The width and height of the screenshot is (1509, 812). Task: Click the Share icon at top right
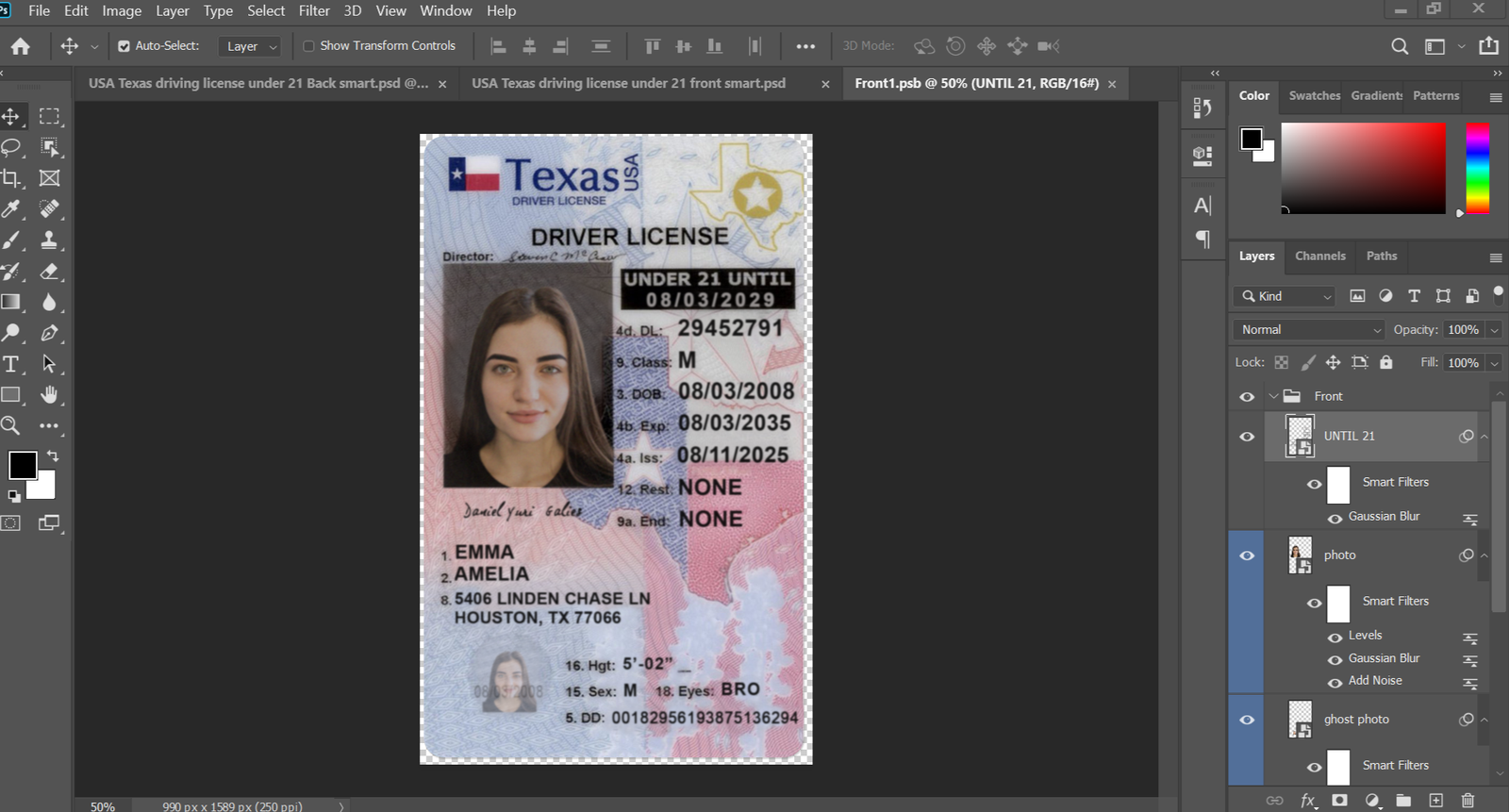(x=1488, y=45)
